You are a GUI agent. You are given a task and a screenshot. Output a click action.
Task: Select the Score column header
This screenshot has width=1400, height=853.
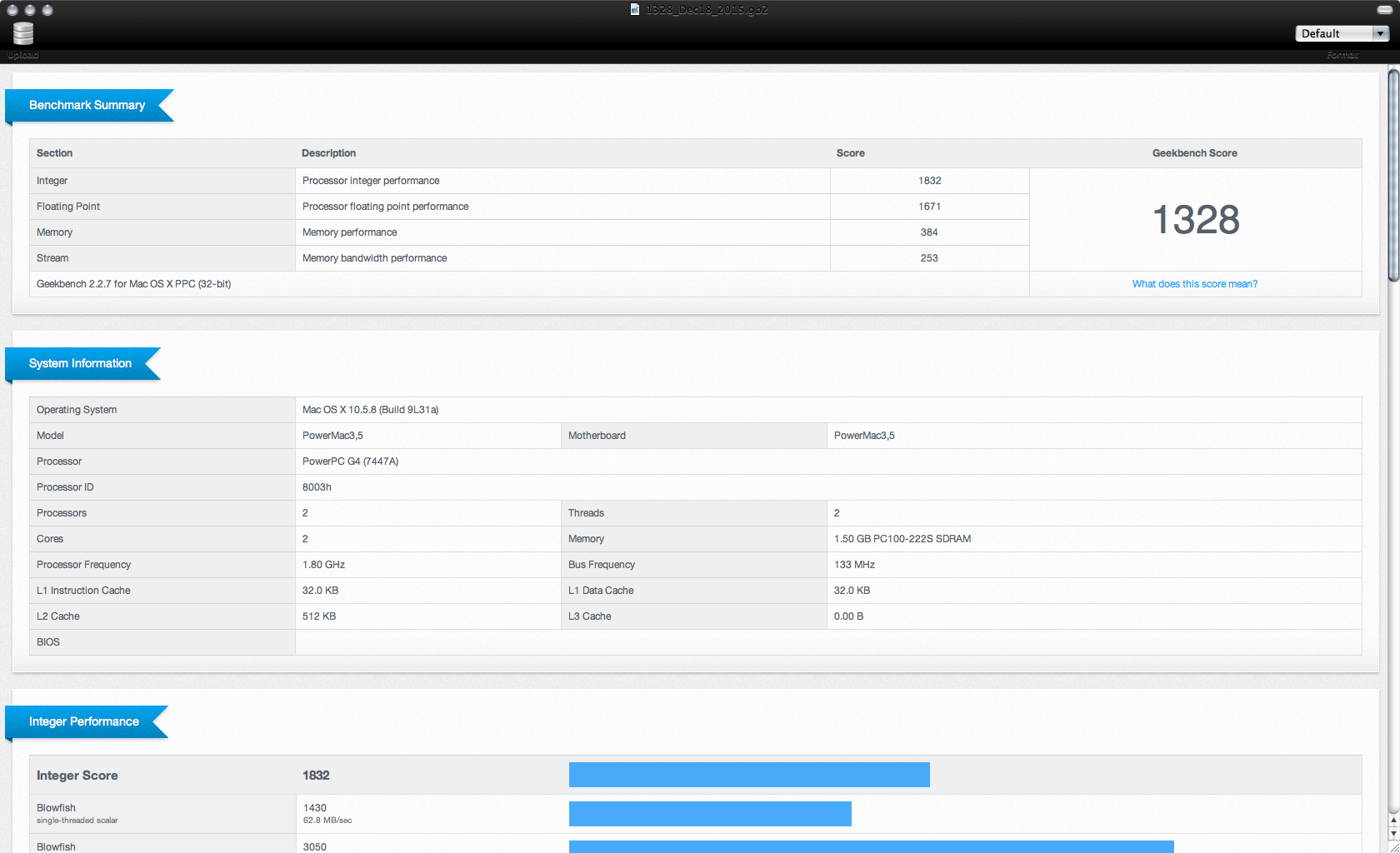click(x=851, y=153)
